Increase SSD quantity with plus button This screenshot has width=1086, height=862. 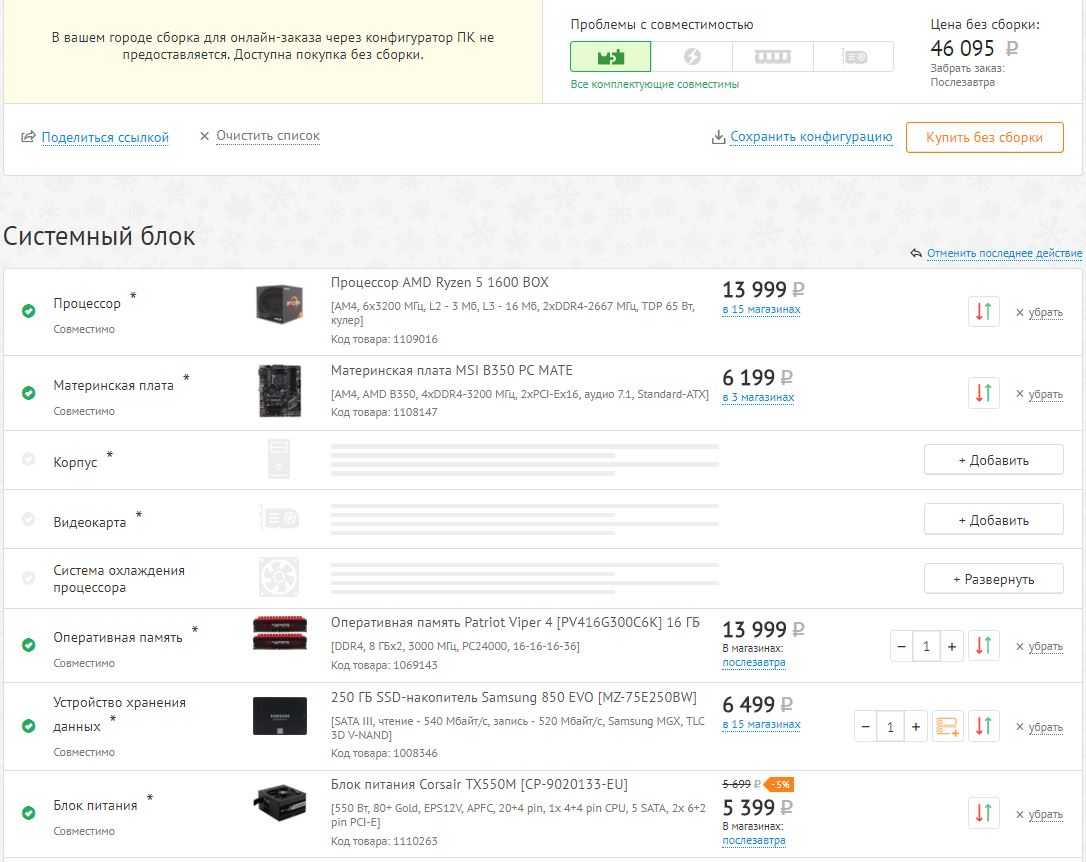pyautogui.click(x=916, y=727)
